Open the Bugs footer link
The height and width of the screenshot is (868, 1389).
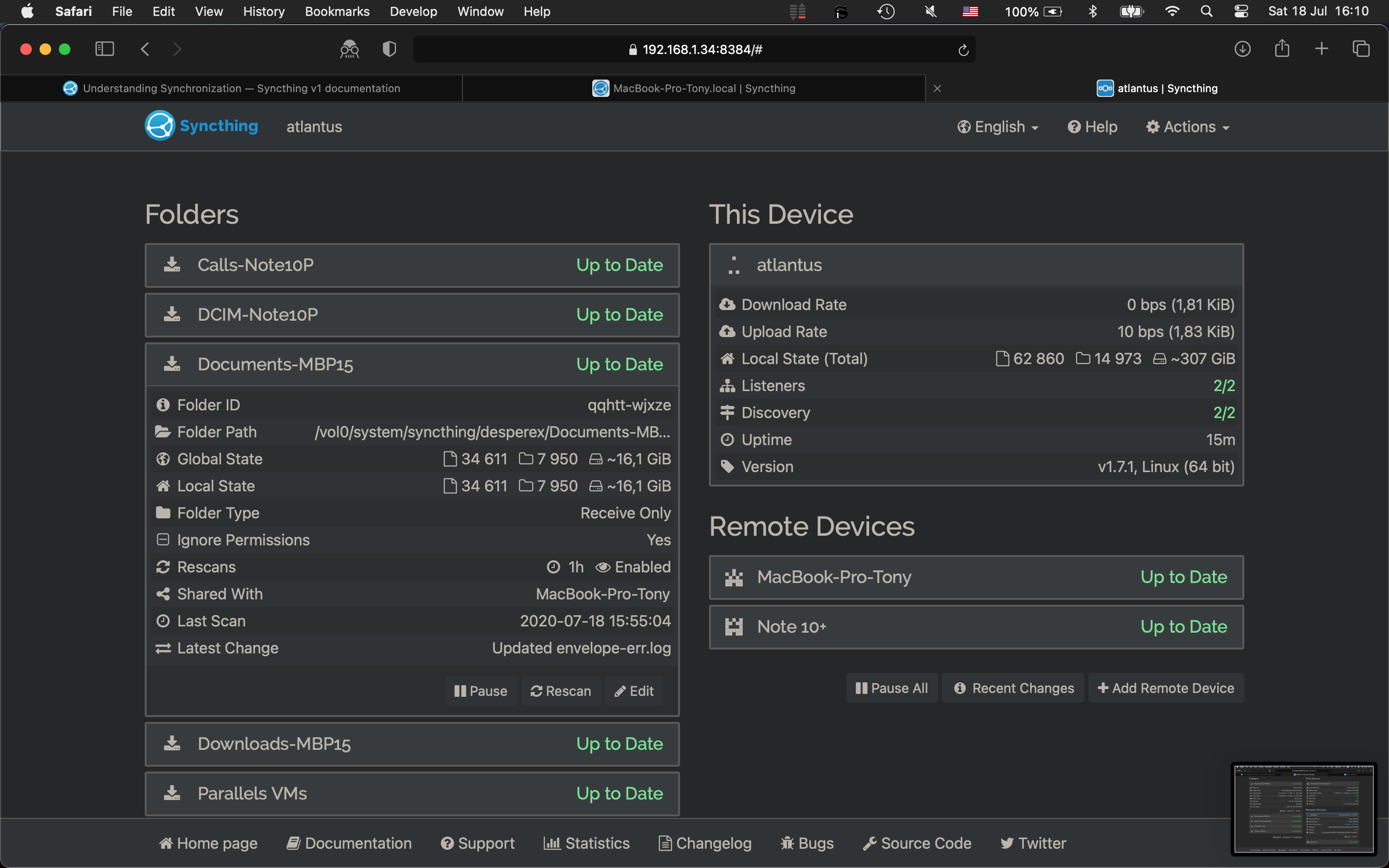pyautogui.click(x=807, y=843)
